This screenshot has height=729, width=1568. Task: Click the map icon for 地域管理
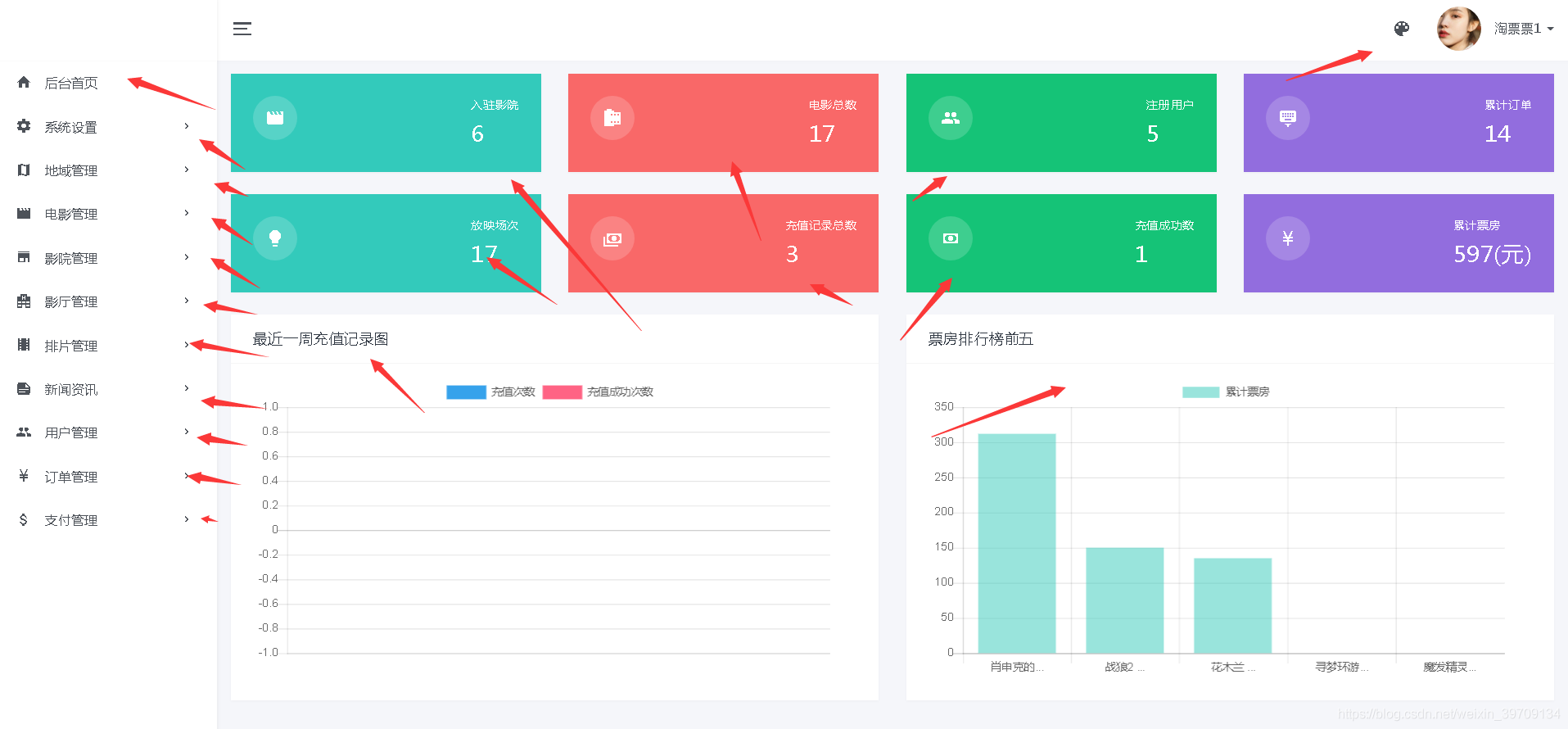(x=24, y=170)
